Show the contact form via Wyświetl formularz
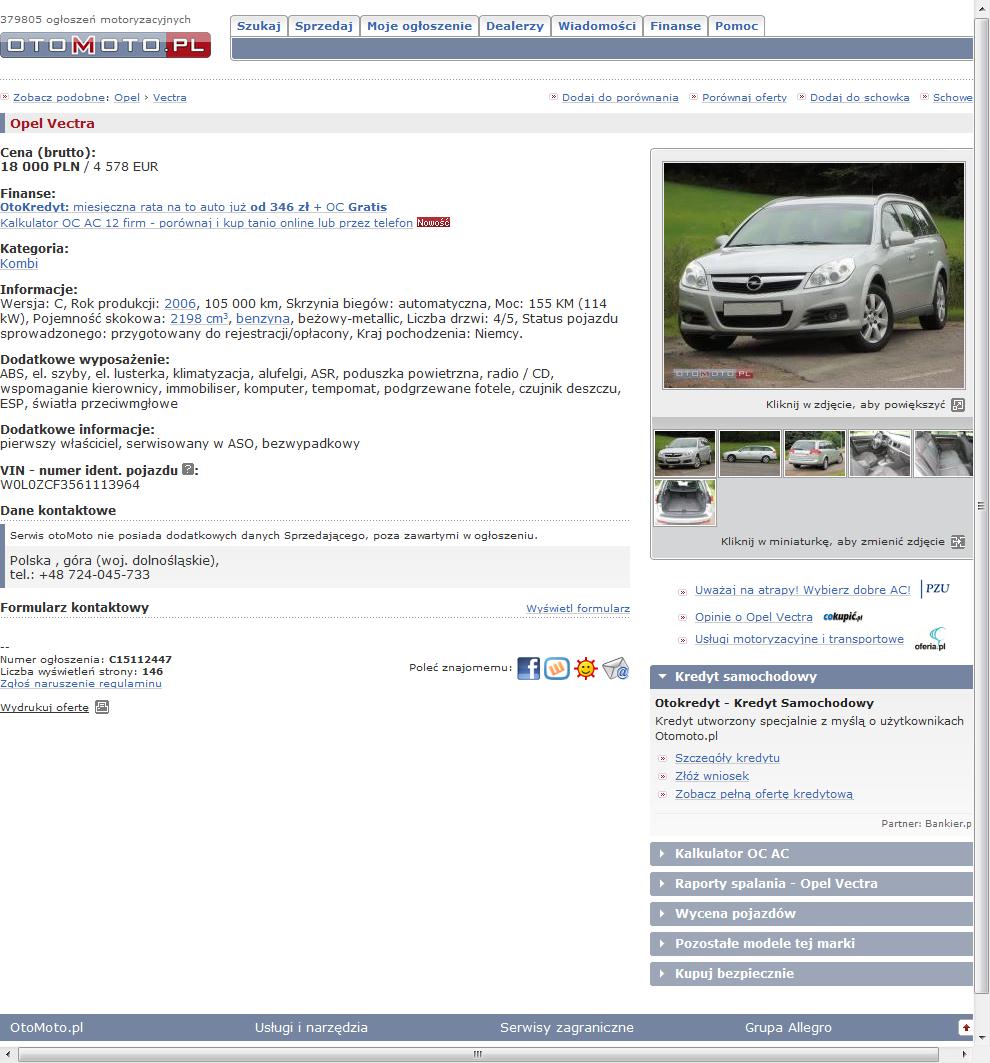The image size is (990, 1063). coord(578,609)
